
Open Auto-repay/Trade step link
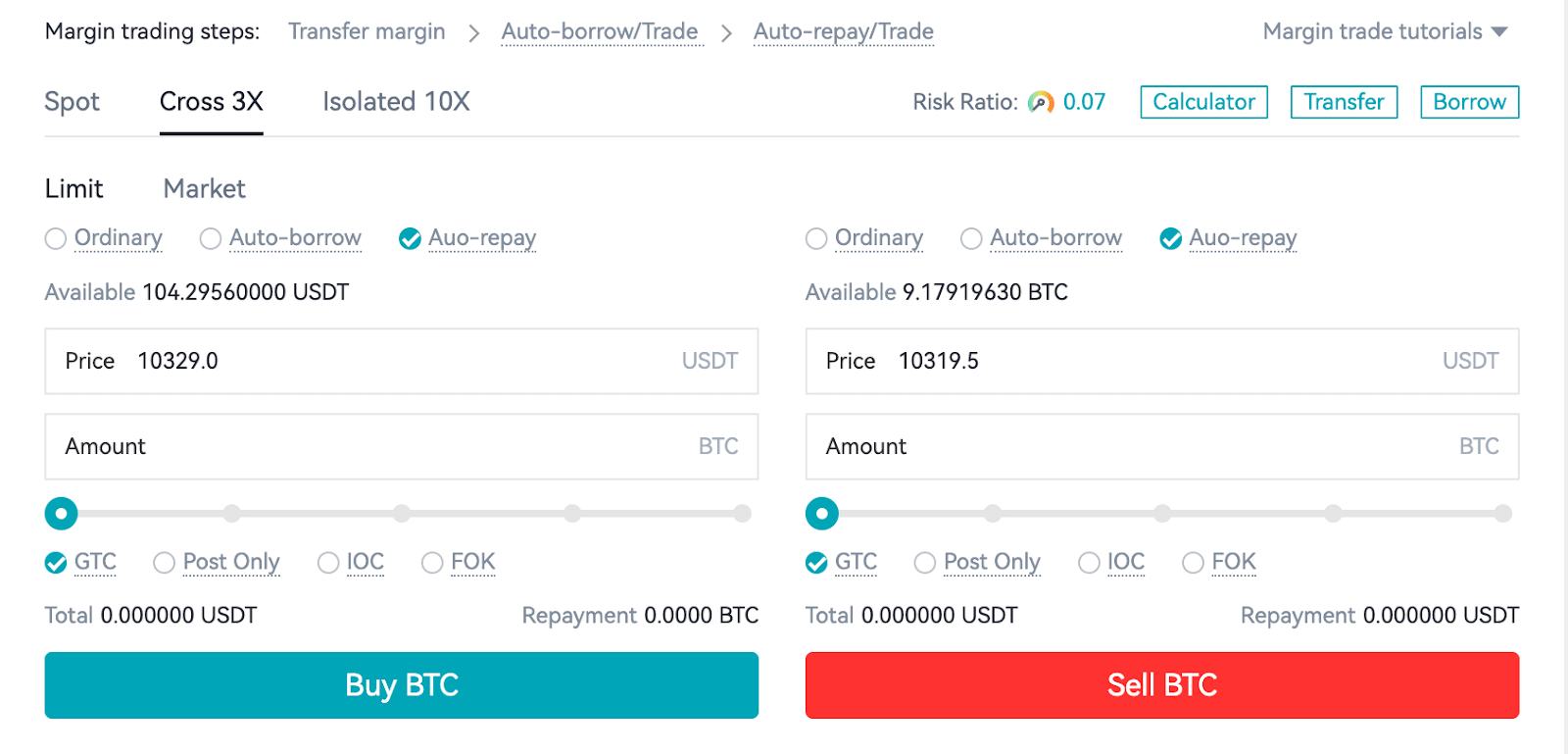[843, 32]
